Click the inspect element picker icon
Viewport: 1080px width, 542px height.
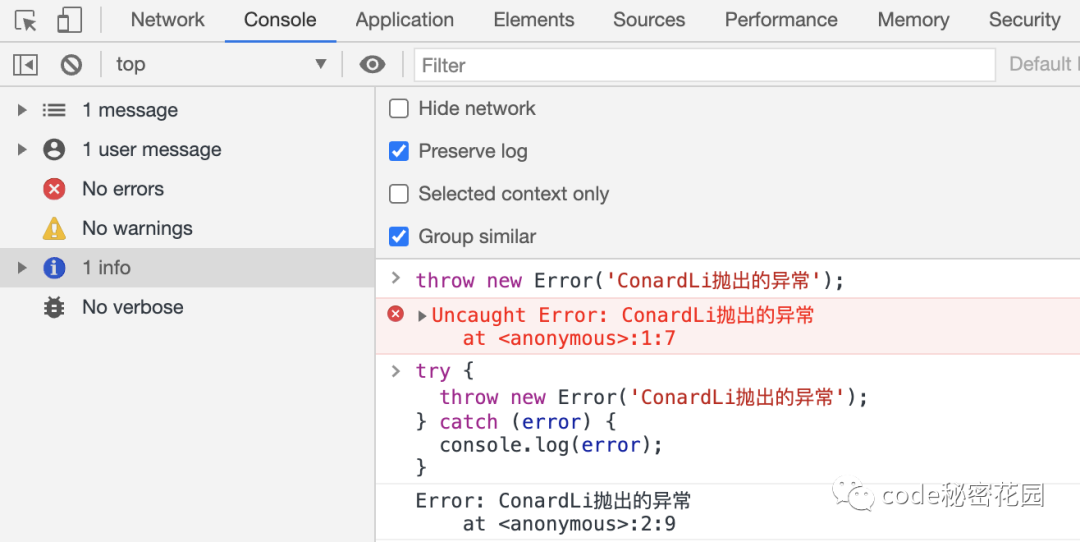25,20
